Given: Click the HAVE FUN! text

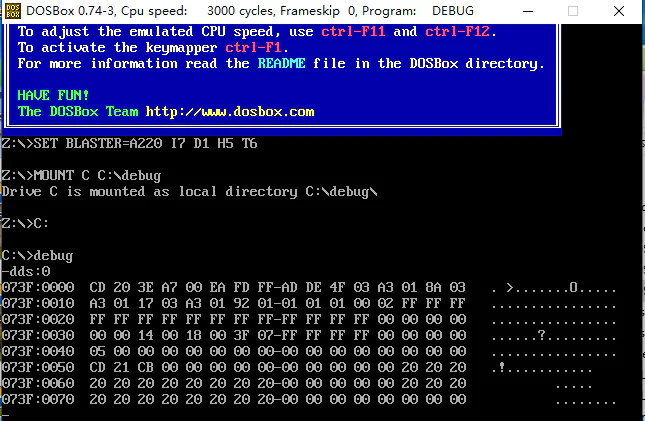Looking at the screenshot, I should click(53, 95).
